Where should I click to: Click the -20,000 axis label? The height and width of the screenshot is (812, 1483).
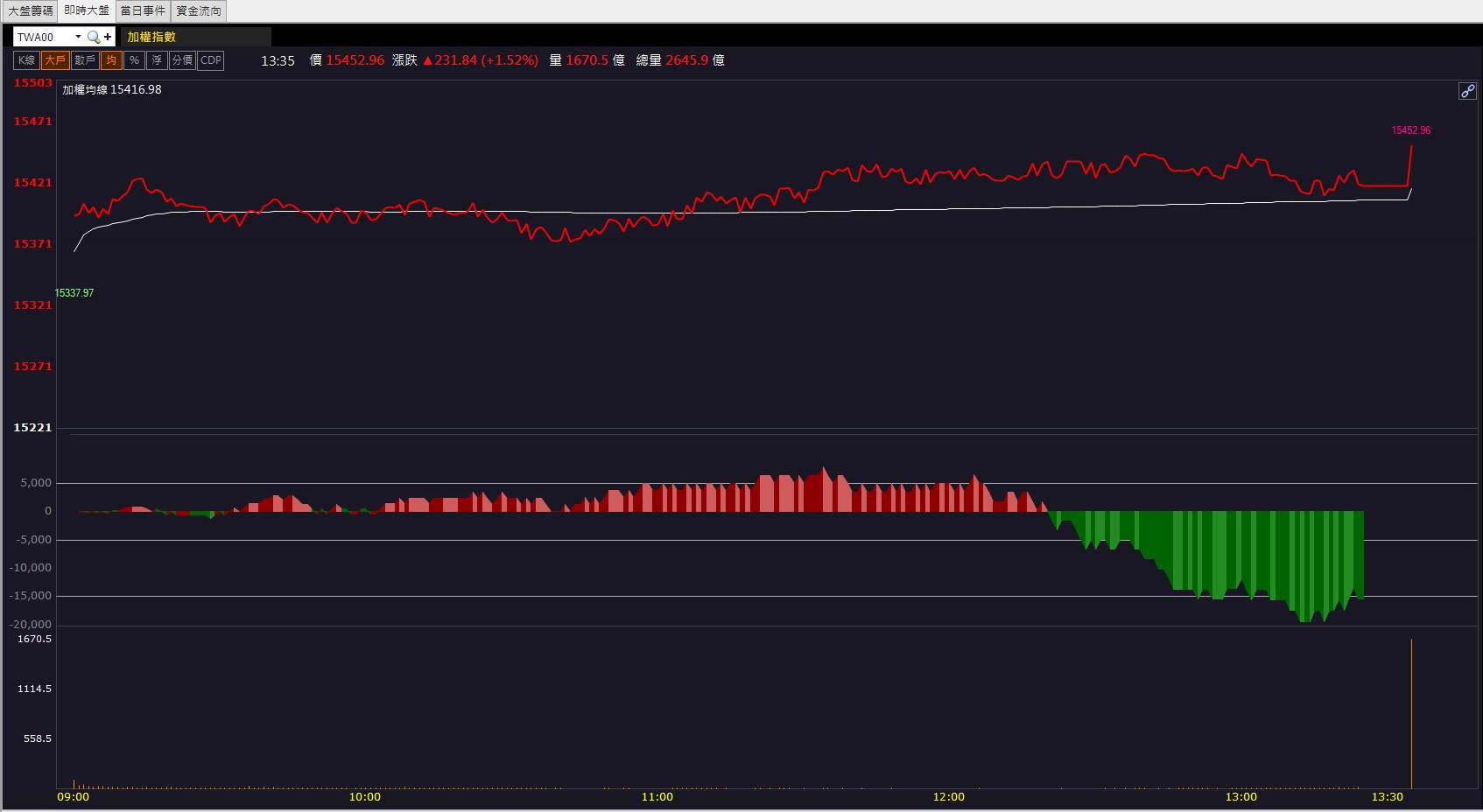coord(31,625)
